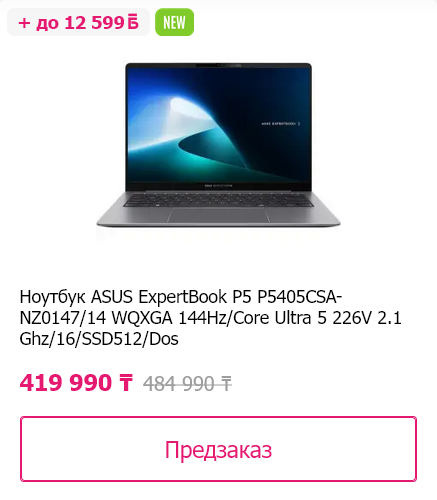
Task: Click the '12 599' bonus amount text
Action: coord(94,23)
